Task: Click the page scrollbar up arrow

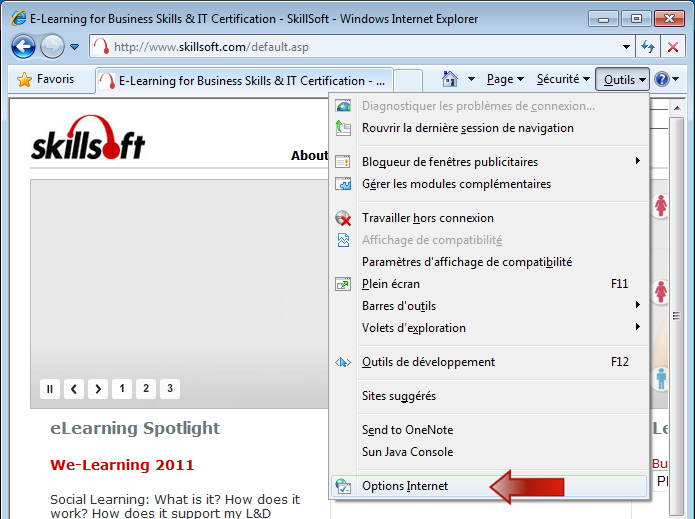Action: (x=676, y=108)
